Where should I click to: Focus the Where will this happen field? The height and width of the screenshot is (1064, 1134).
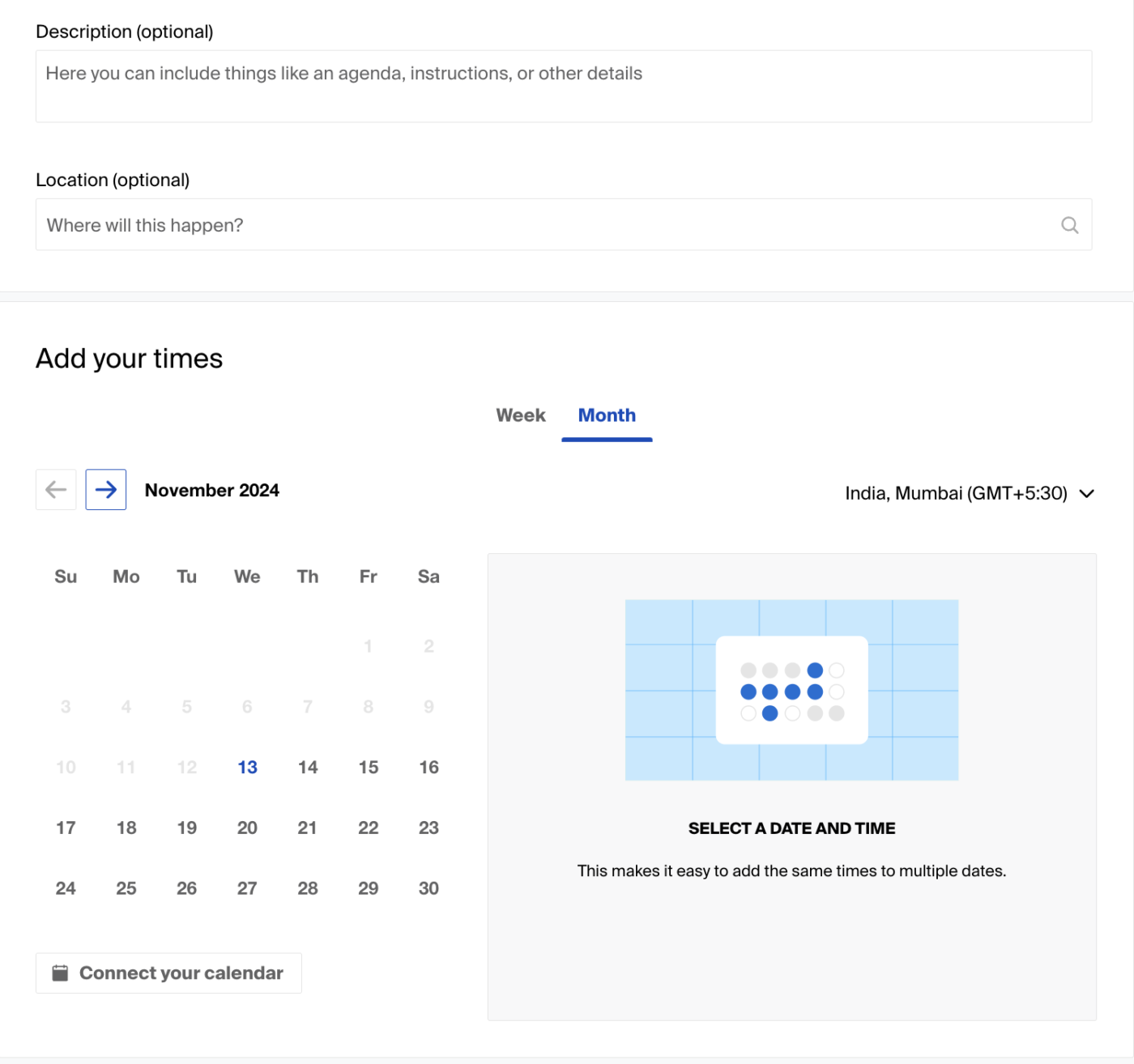pyautogui.click(x=564, y=224)
